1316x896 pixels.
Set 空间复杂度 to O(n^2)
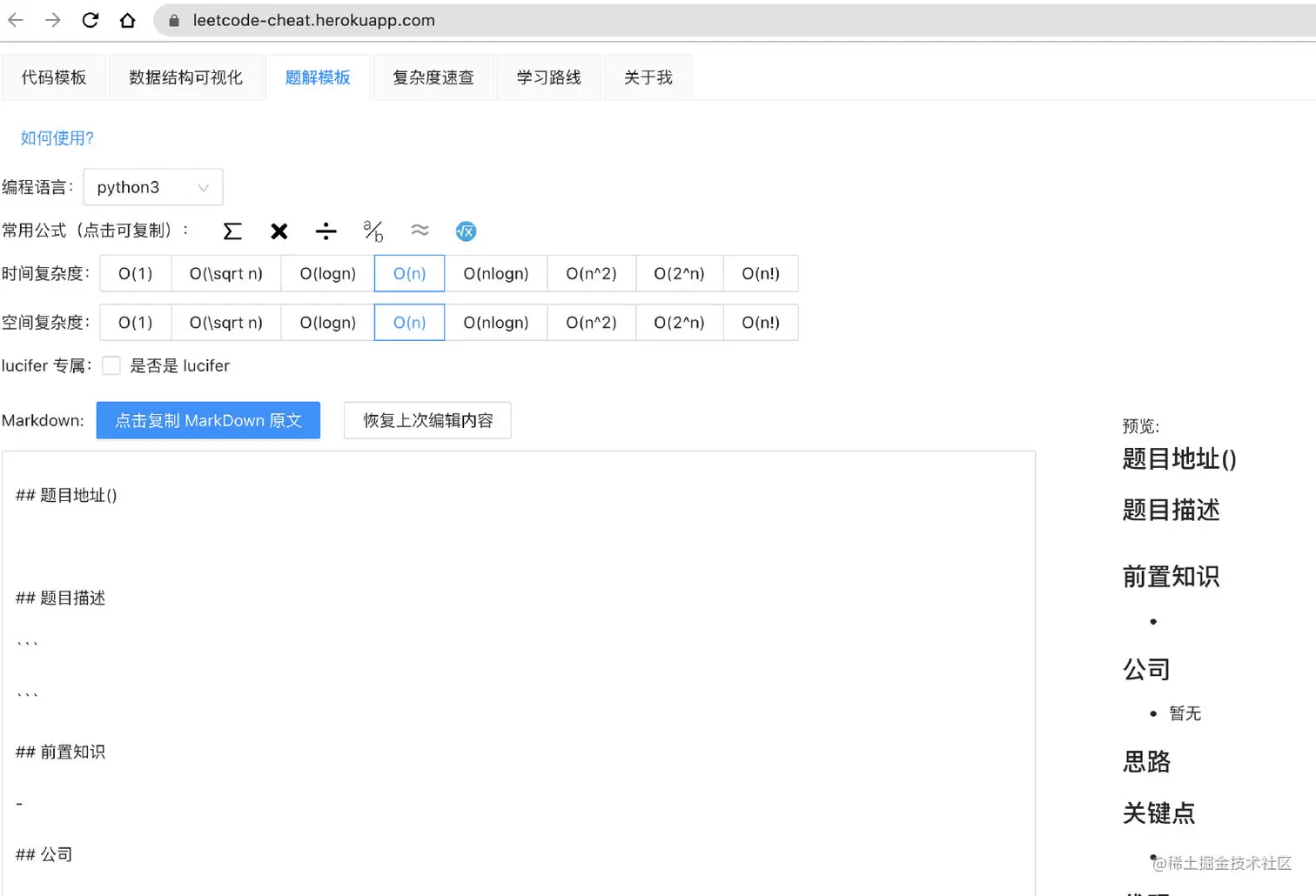click(x=592, y=323)
